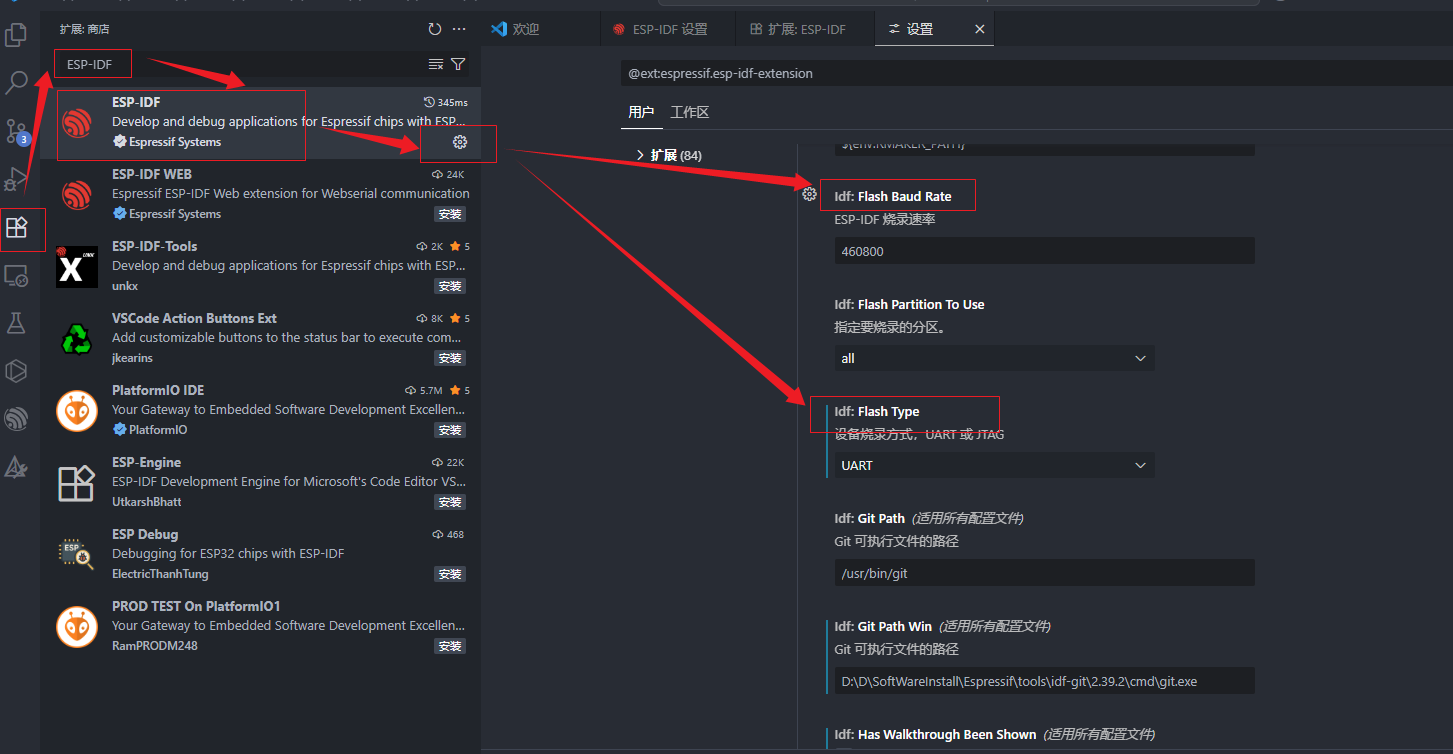This screenshot has width=1453, height=754.
Task: Click the triangle-with-wrench activity bar icon
Action: [x=16, y=466]
